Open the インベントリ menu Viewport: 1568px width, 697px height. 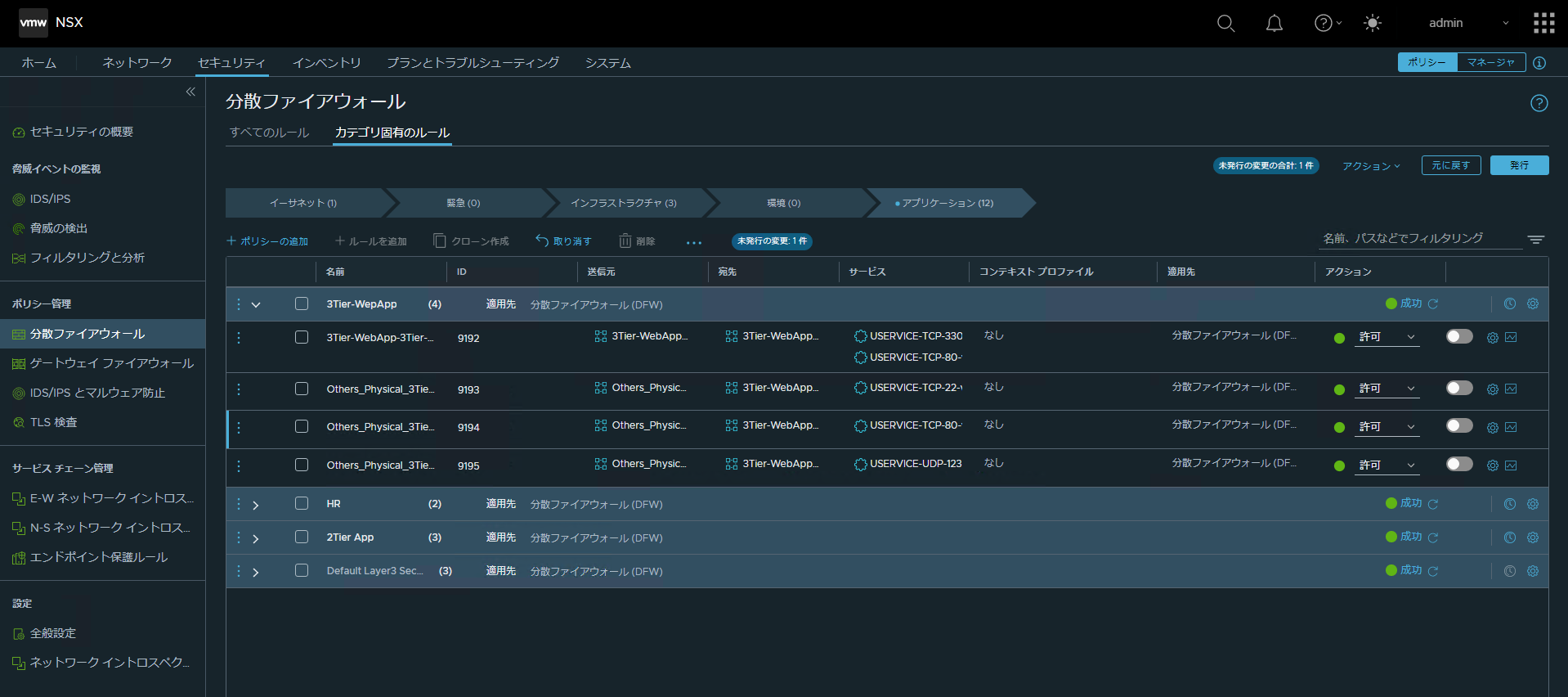click(x=326, y=63)
